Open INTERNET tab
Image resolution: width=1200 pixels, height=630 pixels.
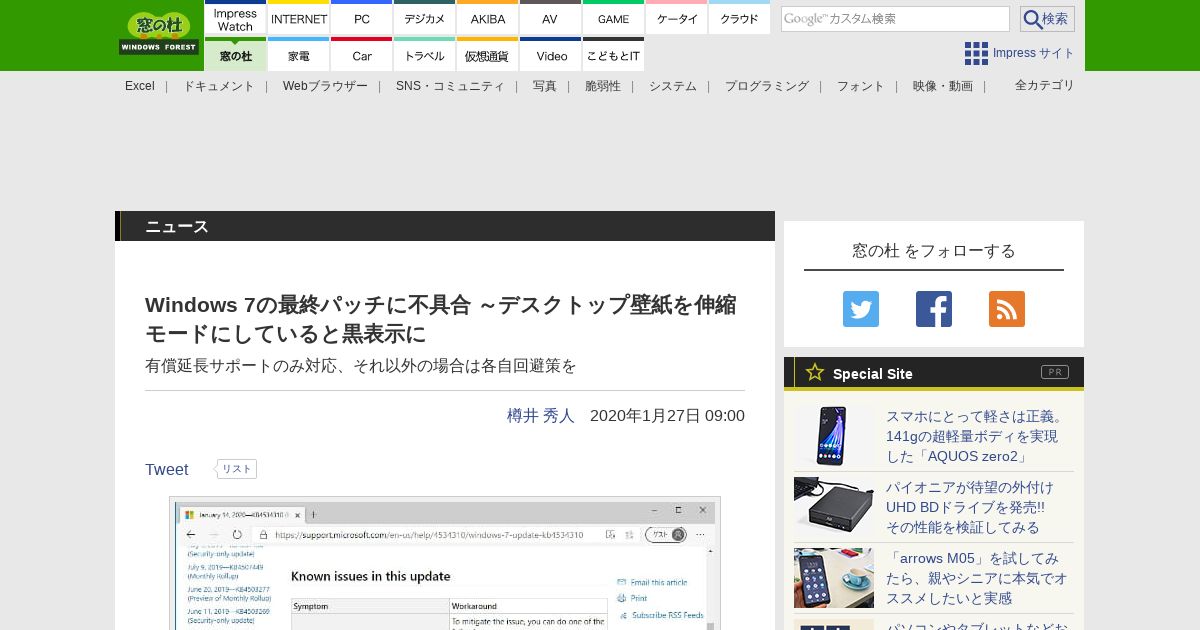point(299,19)
